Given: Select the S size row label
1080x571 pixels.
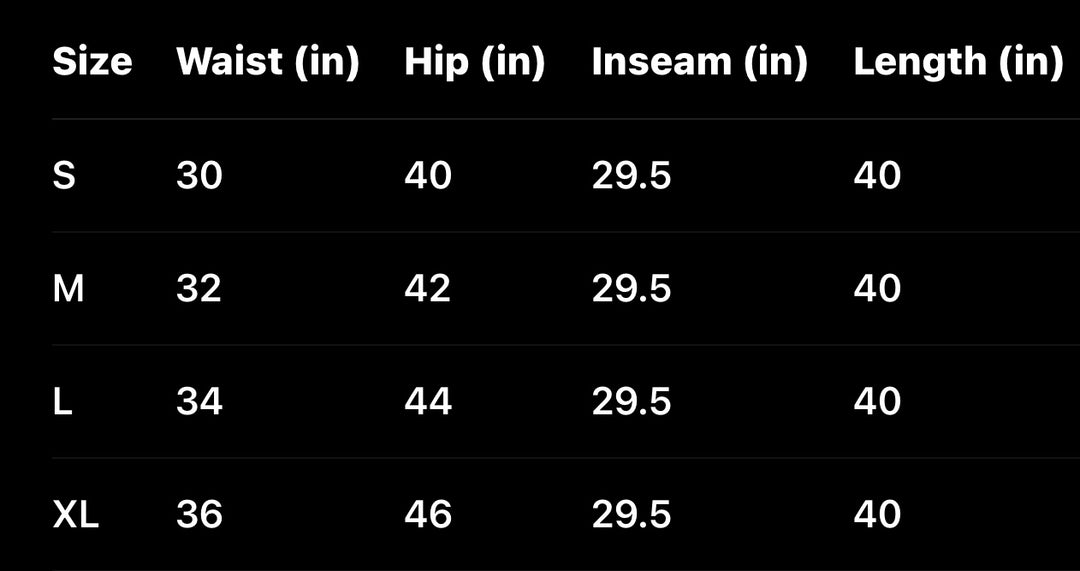Looking at the screenshot, I should (x=64, y=176).
